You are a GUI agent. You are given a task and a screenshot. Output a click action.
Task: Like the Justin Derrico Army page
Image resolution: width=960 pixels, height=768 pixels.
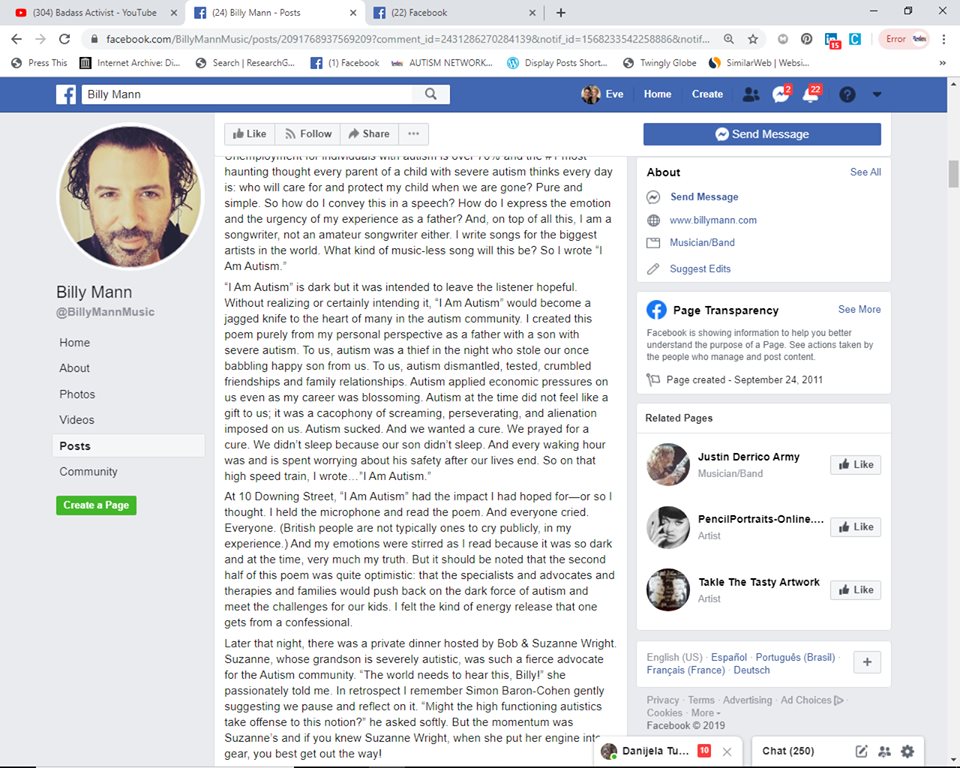tap(855, 464)
